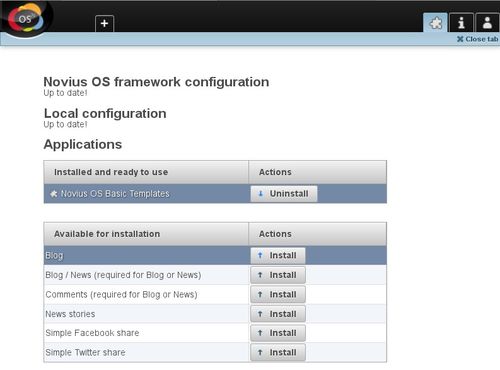Install the Comments application
500x370 pixels.
click(x=278, y=294)
